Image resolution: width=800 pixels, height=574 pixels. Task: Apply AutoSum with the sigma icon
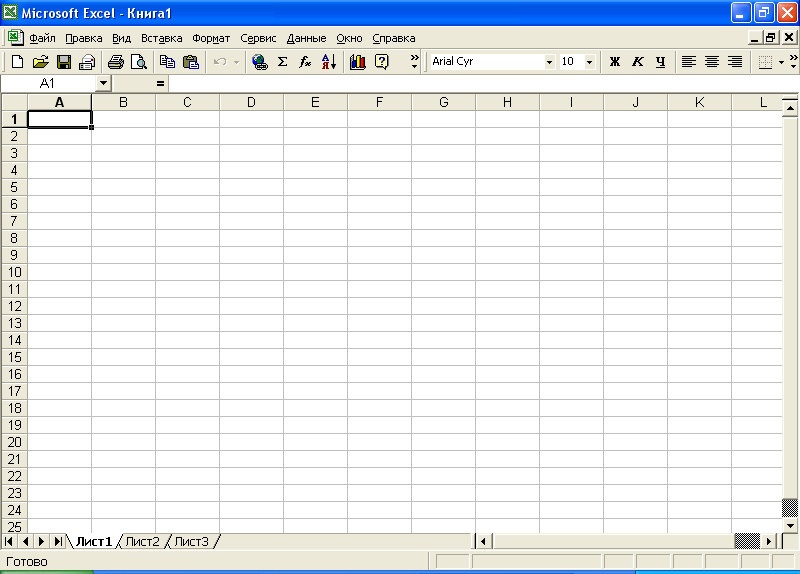coord(282,62)
